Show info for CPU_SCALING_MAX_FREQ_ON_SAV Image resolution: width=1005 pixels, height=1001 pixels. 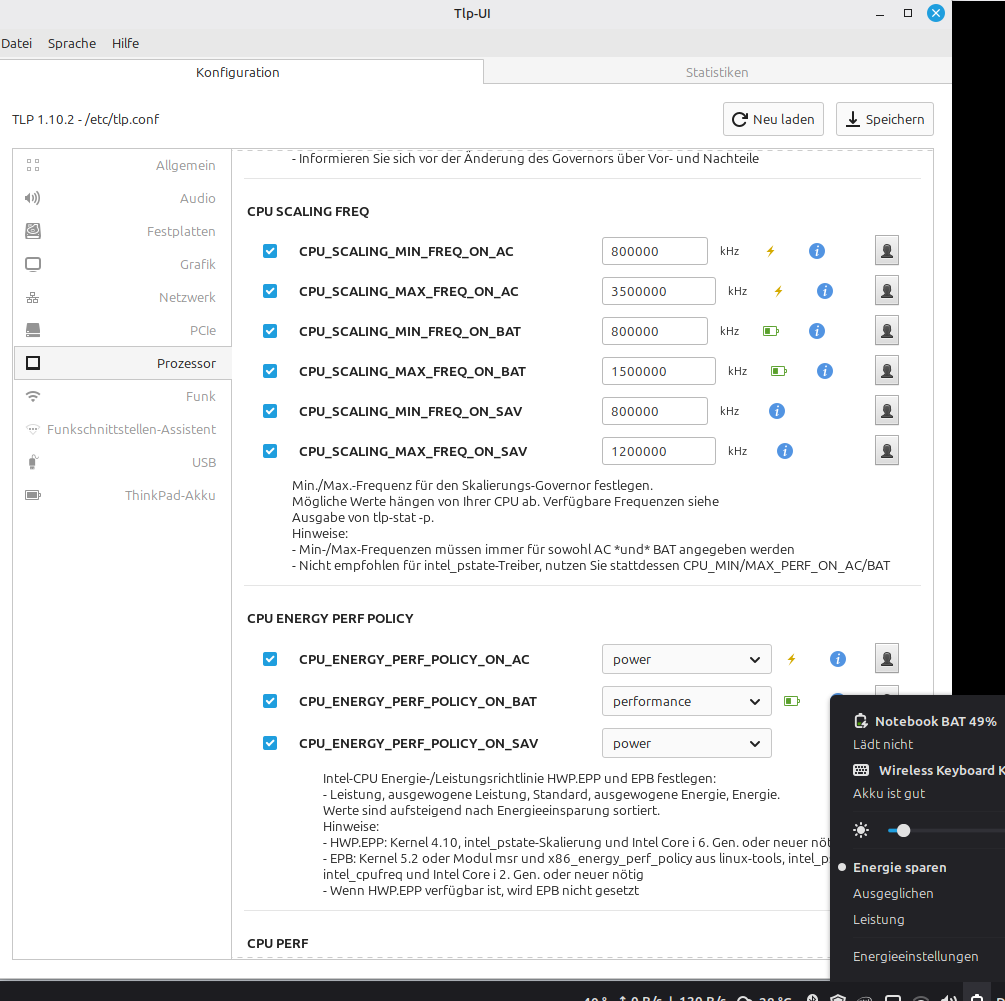click(x=785, y=451)
